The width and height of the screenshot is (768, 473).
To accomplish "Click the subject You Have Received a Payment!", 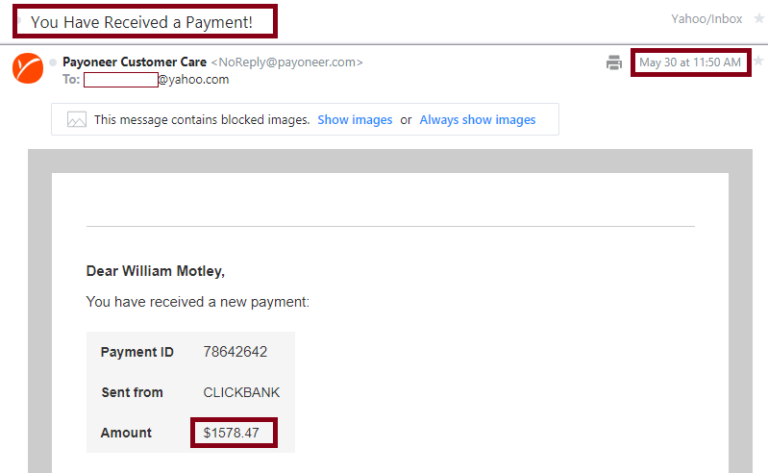I will [142, 22].
